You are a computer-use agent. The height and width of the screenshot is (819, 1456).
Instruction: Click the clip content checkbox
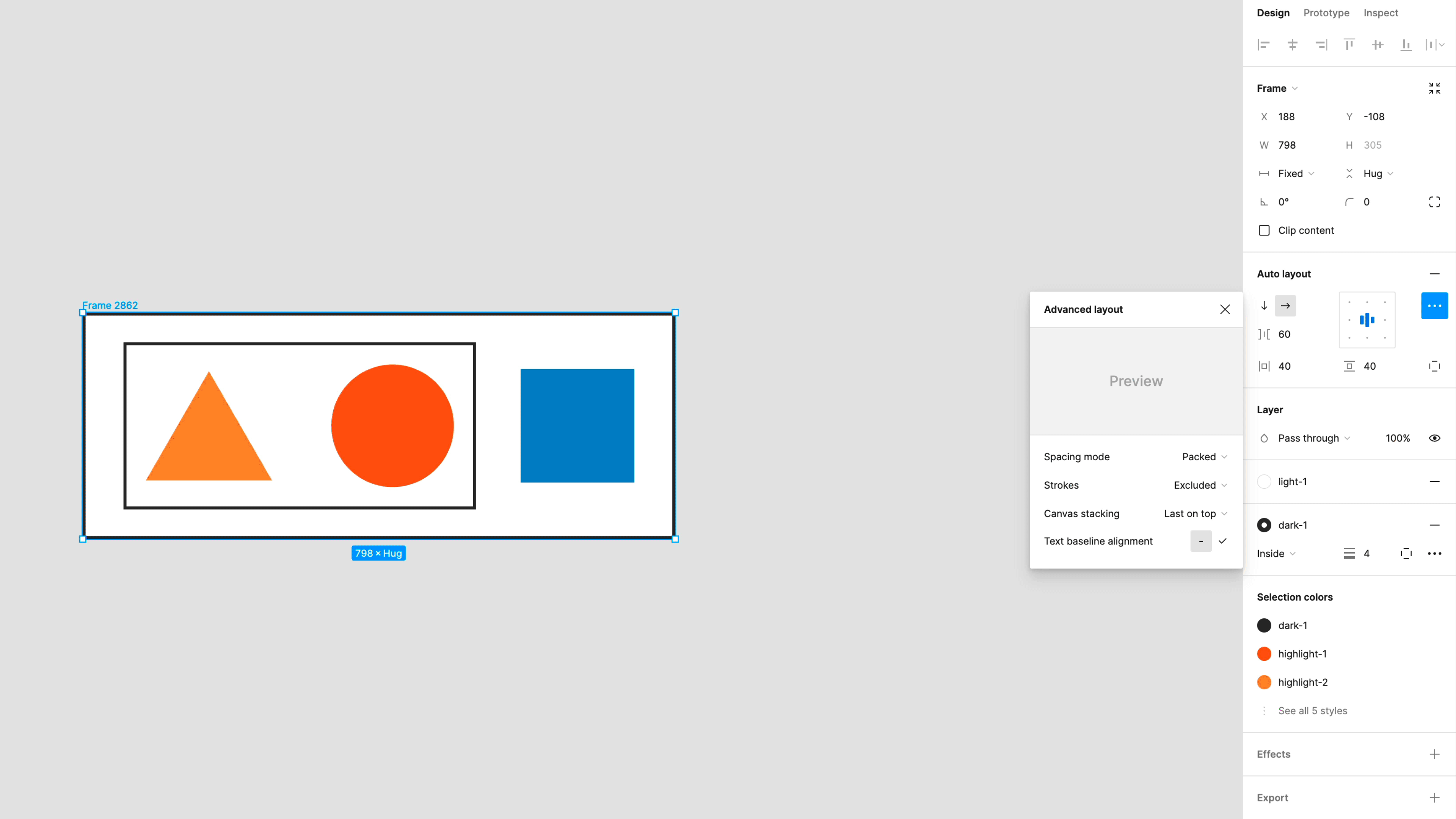(x=1264, y=230)
